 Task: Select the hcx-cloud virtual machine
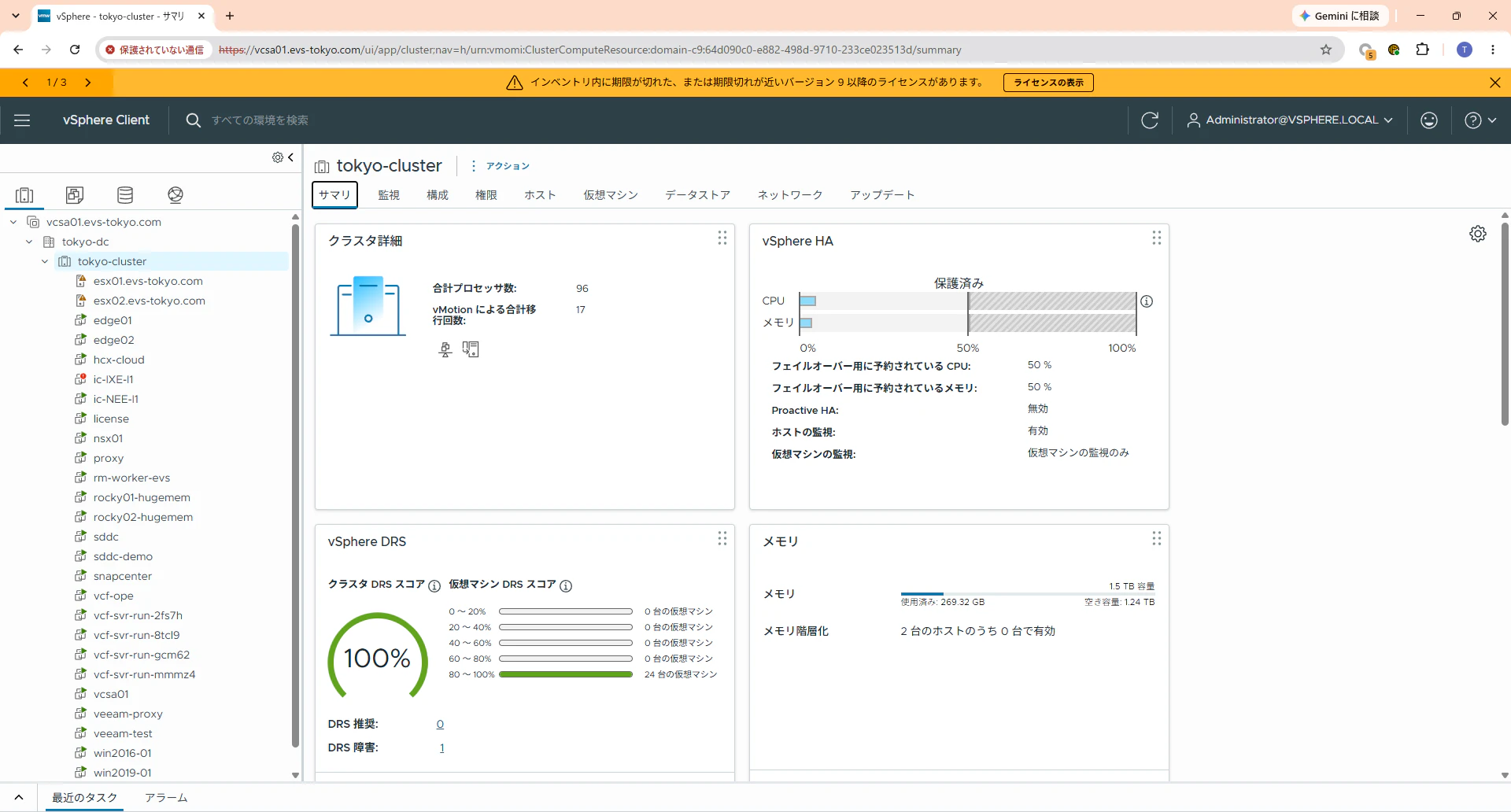pos(119,360)
